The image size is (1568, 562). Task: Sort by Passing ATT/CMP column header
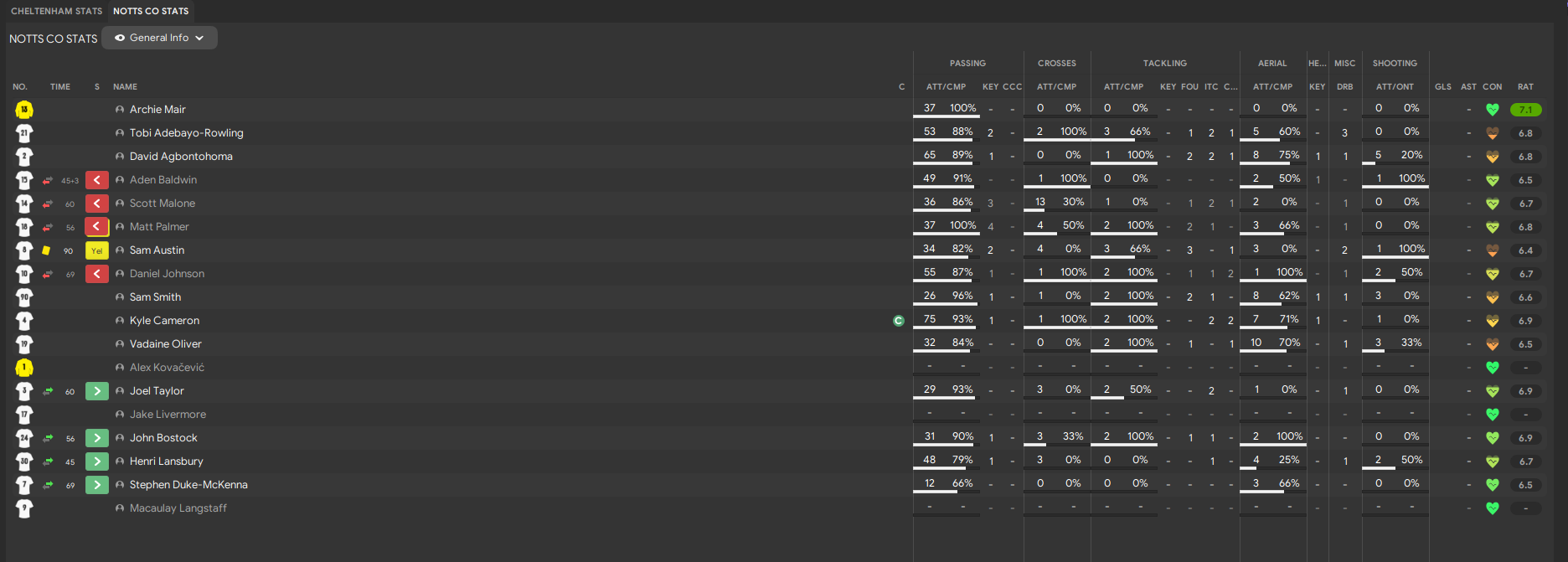[x=946, y=87]
